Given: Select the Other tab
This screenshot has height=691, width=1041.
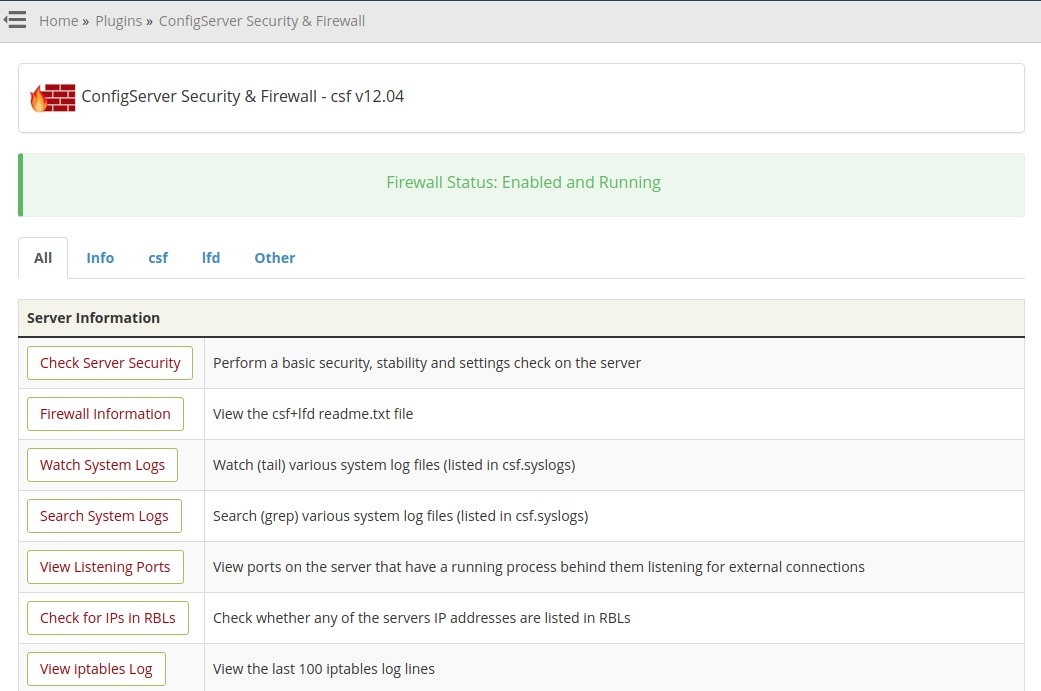Looking at the screenshot, I should [x=274, y=258].
